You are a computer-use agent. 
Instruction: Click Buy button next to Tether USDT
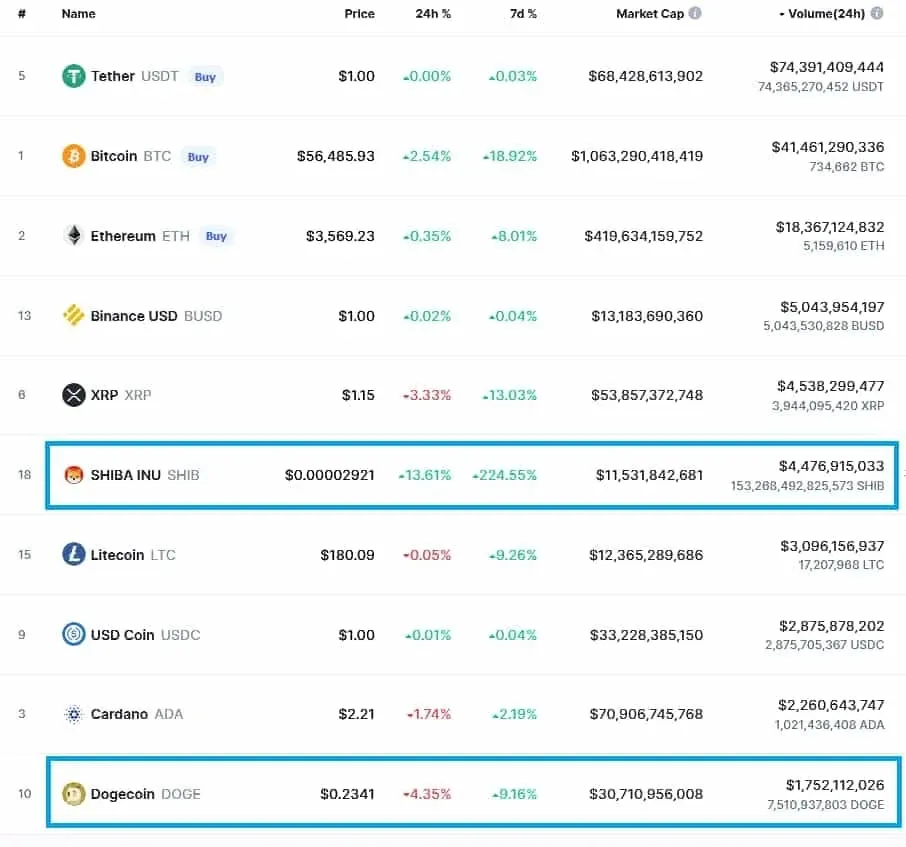[205, 77]
